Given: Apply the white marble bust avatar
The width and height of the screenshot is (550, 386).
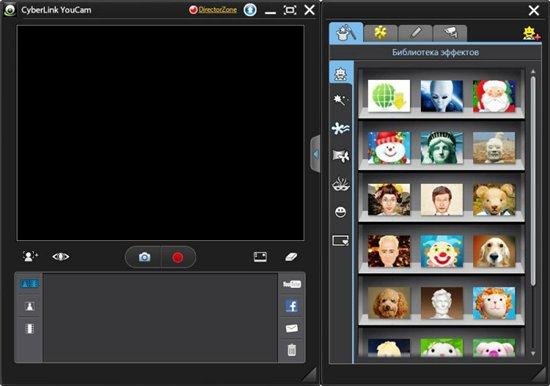Looking at the screenshot, I should [442, 303].
